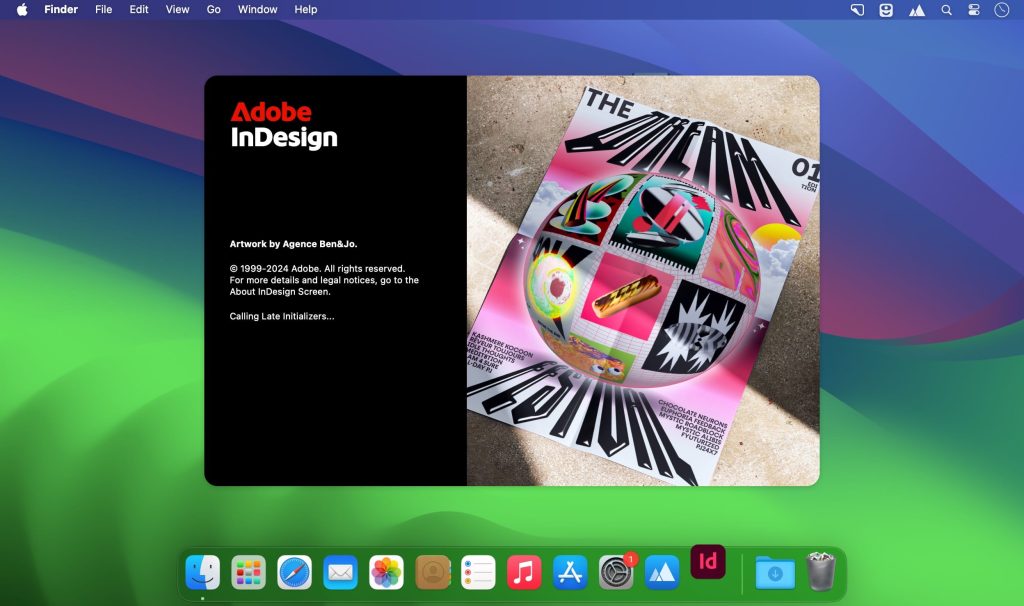Toggle Control Center in the menu bar

(x=974, y=10)
